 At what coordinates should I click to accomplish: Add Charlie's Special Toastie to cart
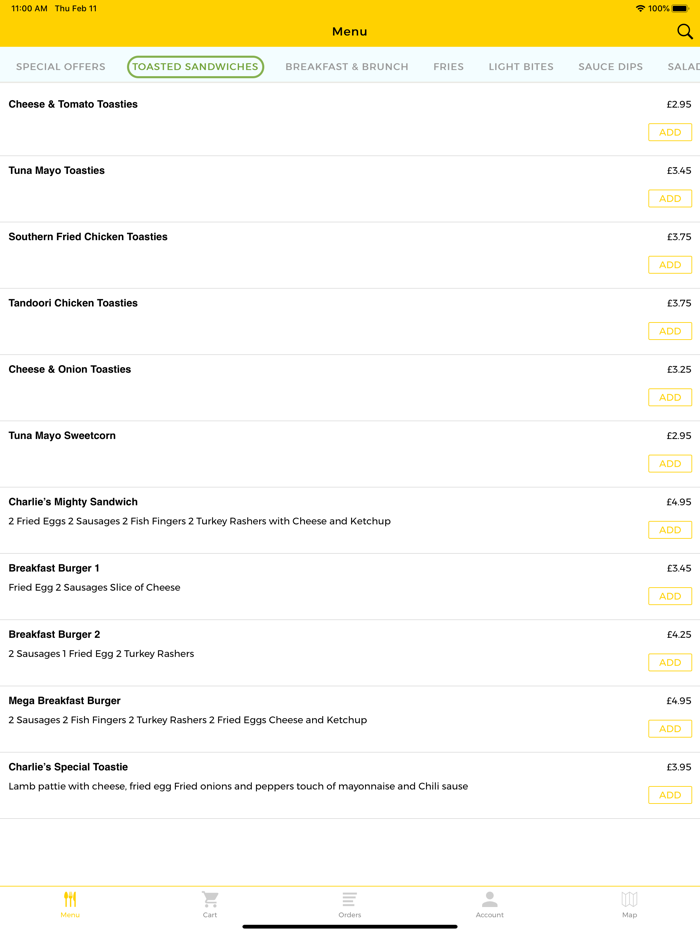670,795
